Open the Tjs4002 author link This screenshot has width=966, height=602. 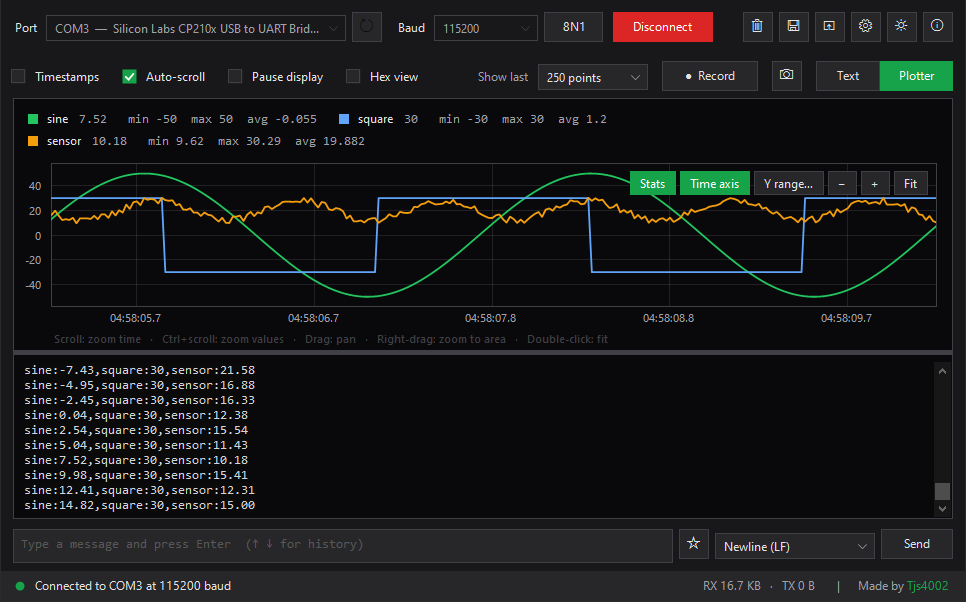point(927,586)
